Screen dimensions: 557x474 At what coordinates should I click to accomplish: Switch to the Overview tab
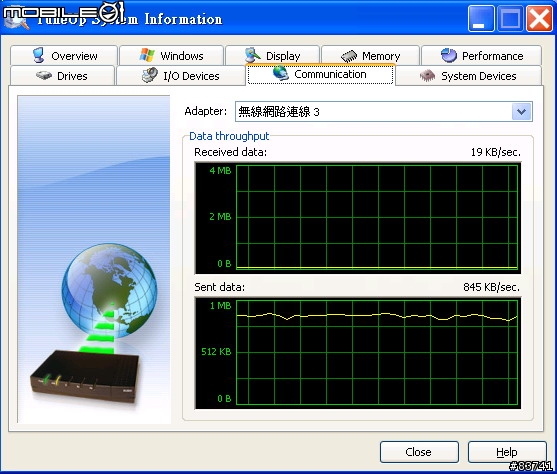(x=64, y=55)
